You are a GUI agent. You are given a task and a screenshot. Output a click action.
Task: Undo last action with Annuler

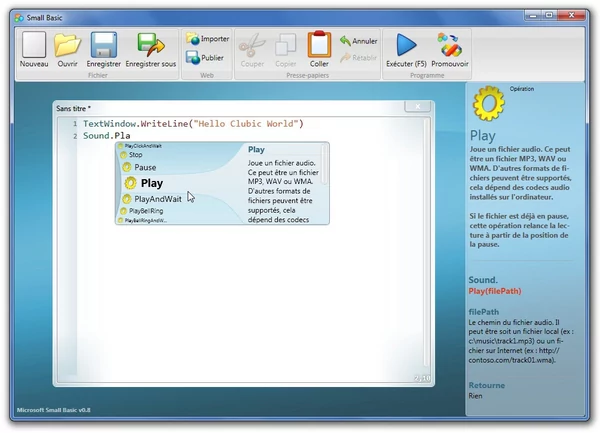click(x=358, y=41)
